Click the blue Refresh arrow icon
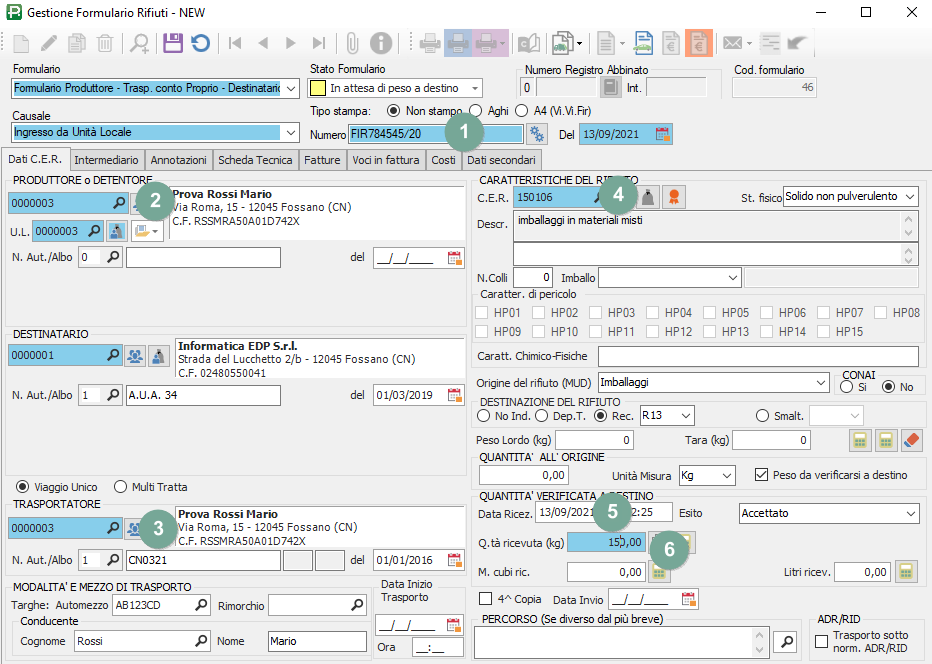Image resolution: width=932 pixels, height=664 pixels. point(200,43)
